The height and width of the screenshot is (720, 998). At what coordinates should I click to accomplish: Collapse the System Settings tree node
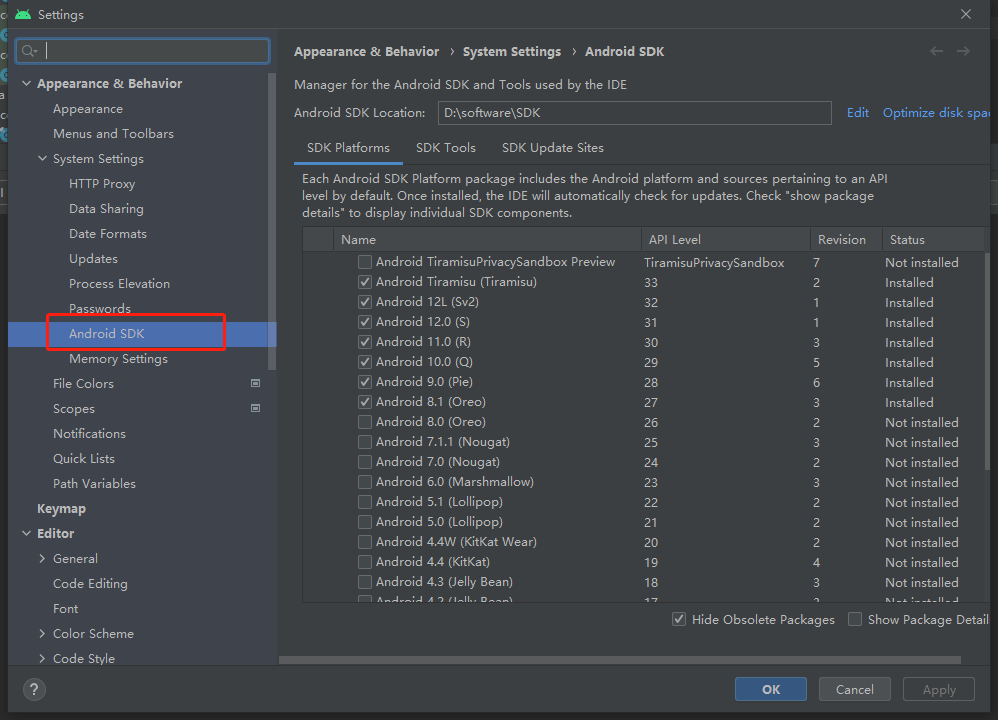pos(43,159)
